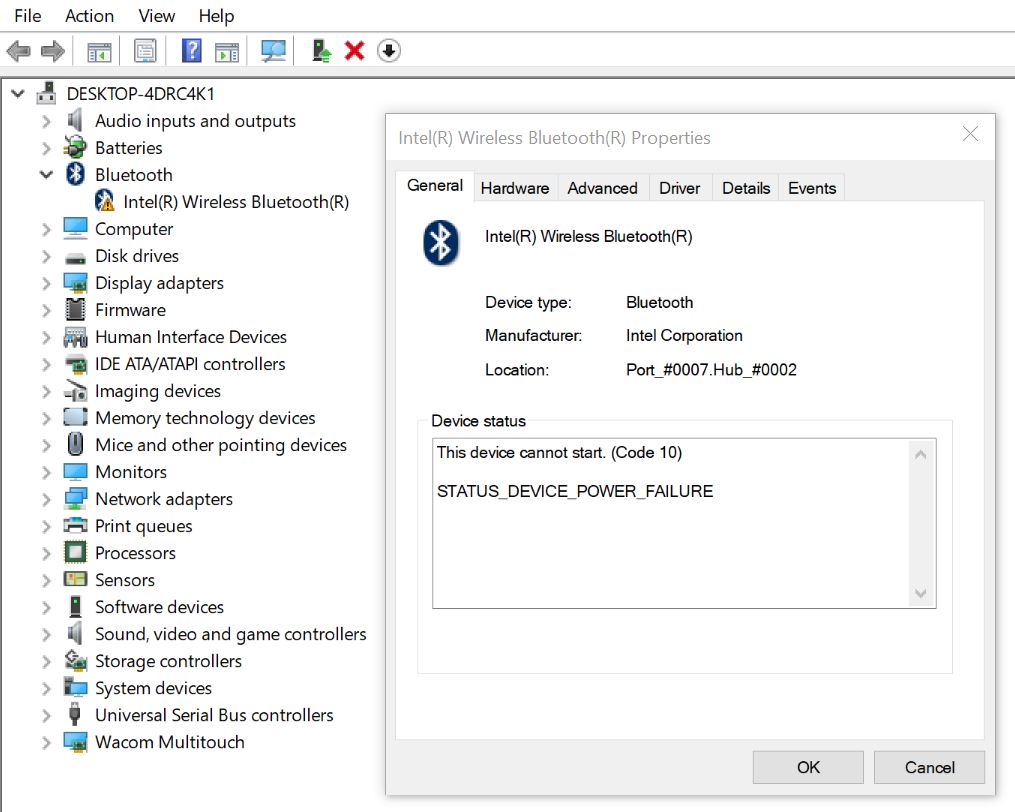Expand the Wacom Multitouch category

(x=46, y=742)
